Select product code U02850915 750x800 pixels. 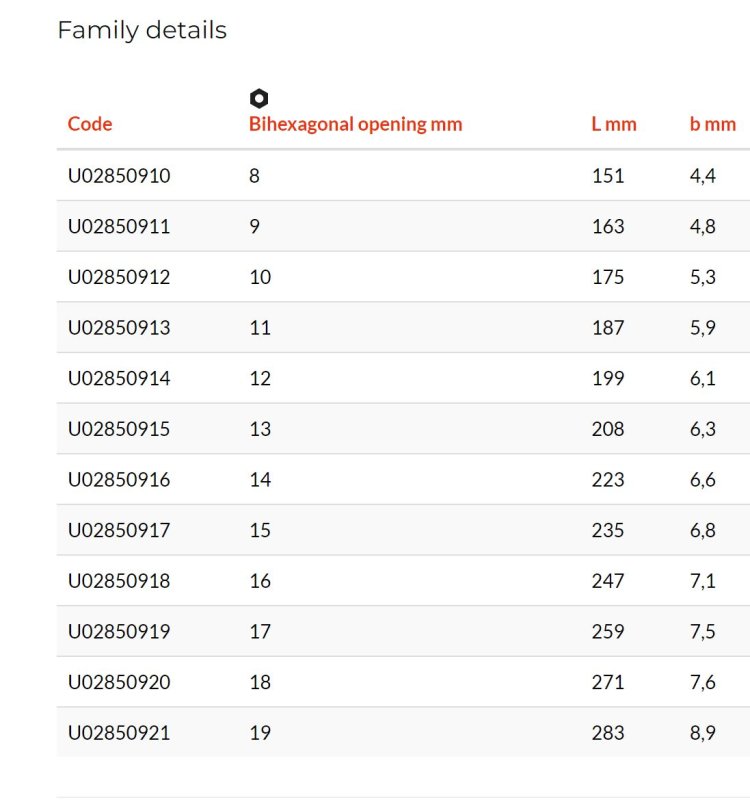(119, 429)
